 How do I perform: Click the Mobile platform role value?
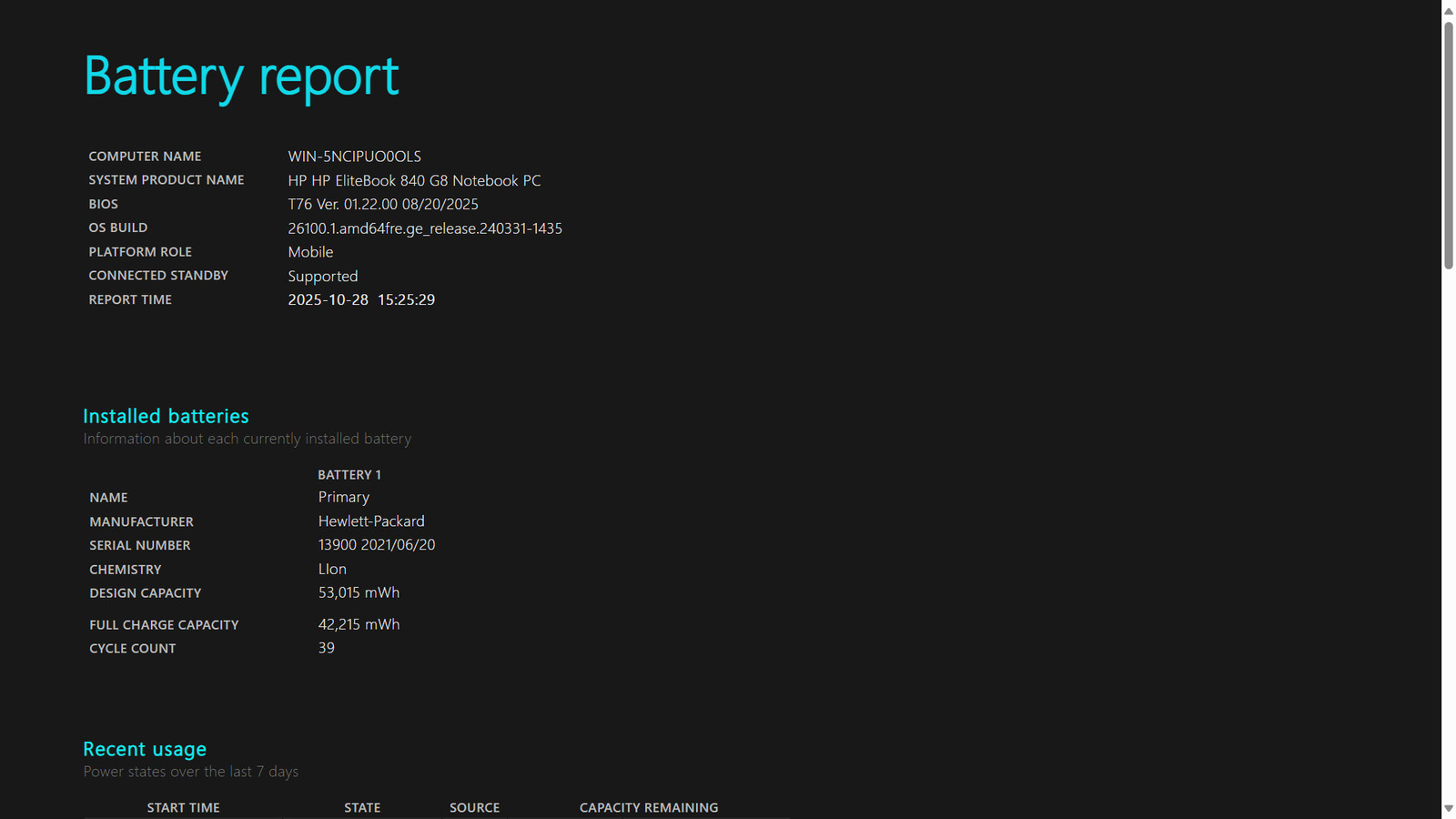(x=310, y=252)
